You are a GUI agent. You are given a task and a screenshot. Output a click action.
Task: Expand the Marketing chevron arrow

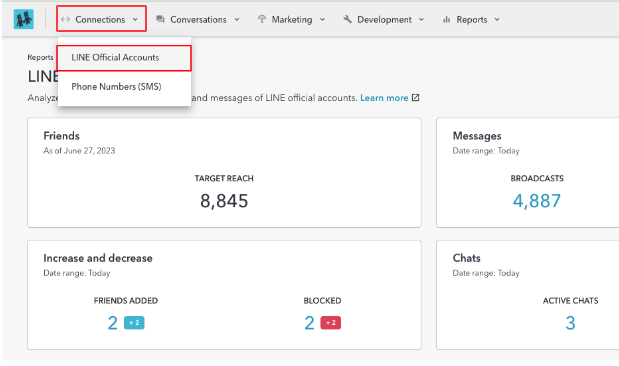point(322,19)
